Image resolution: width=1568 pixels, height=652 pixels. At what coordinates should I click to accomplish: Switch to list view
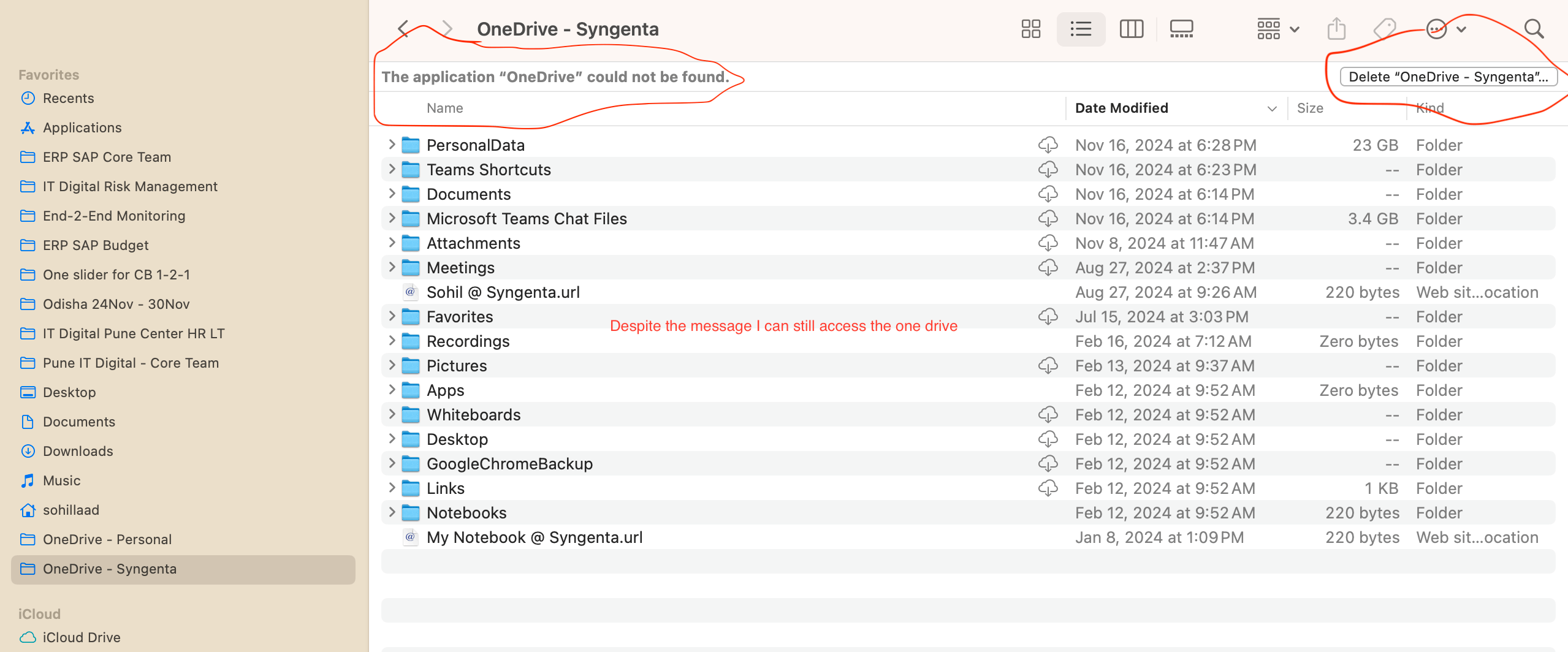pyautogui.click(x=1081, y=29)
